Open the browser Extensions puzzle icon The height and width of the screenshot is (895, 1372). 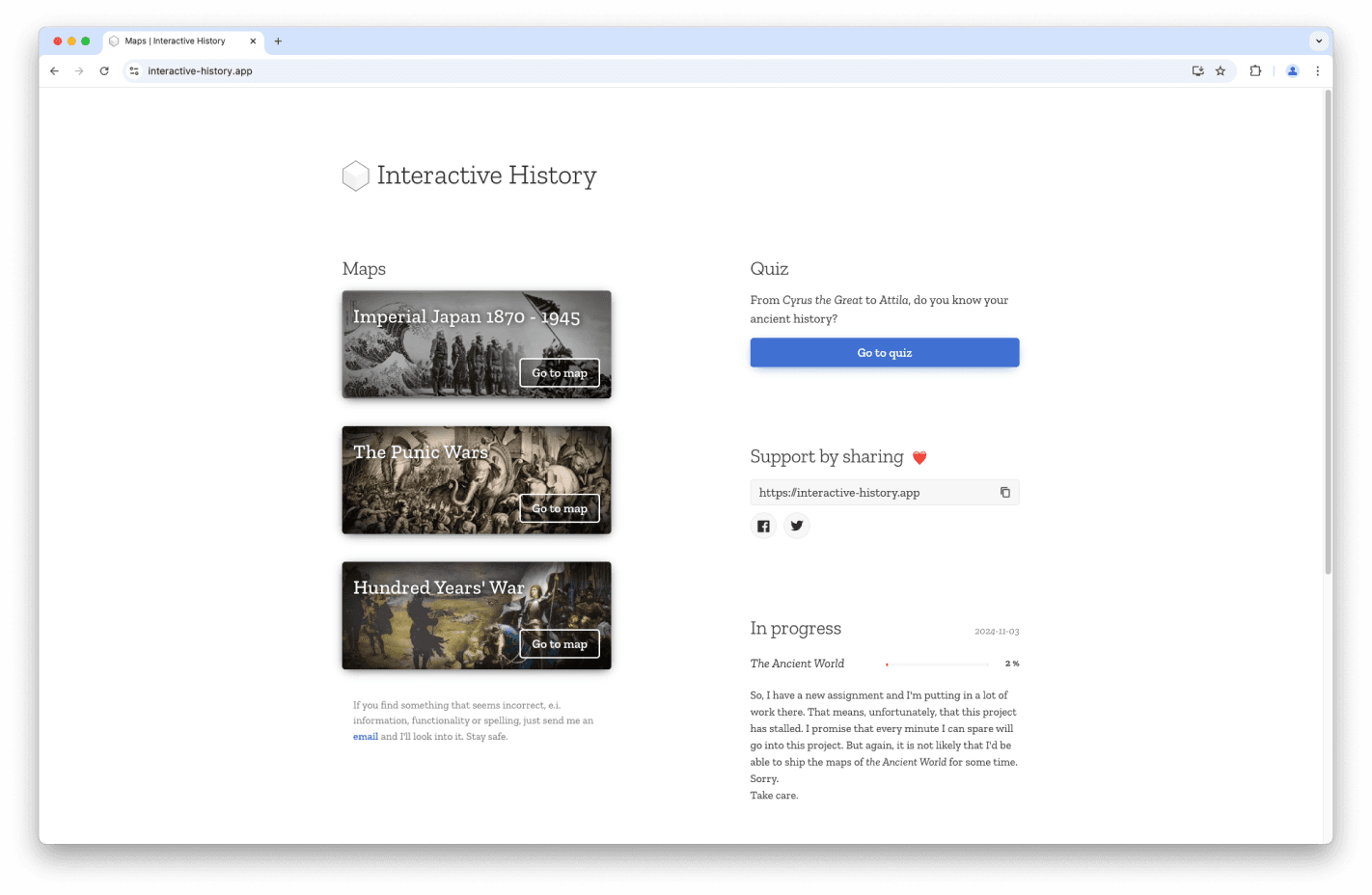1255,70
